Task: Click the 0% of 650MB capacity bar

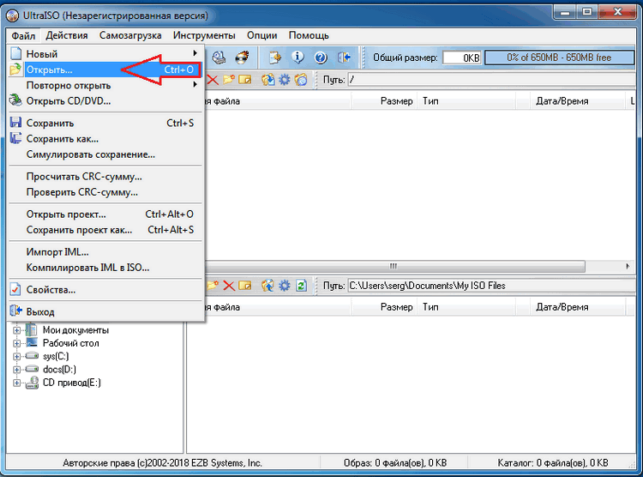Action: click(x=560, y=58)
